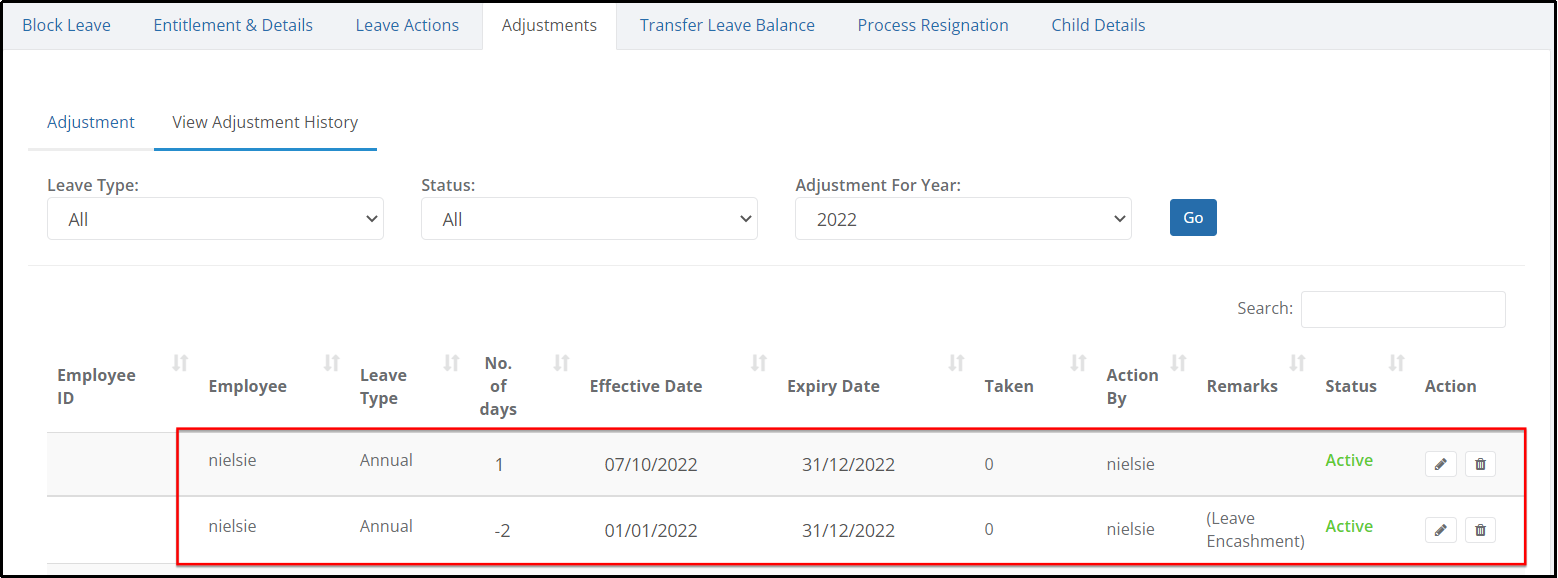Edit the 07/10/2022 adjustment with pencil icon

(1440, 464)
